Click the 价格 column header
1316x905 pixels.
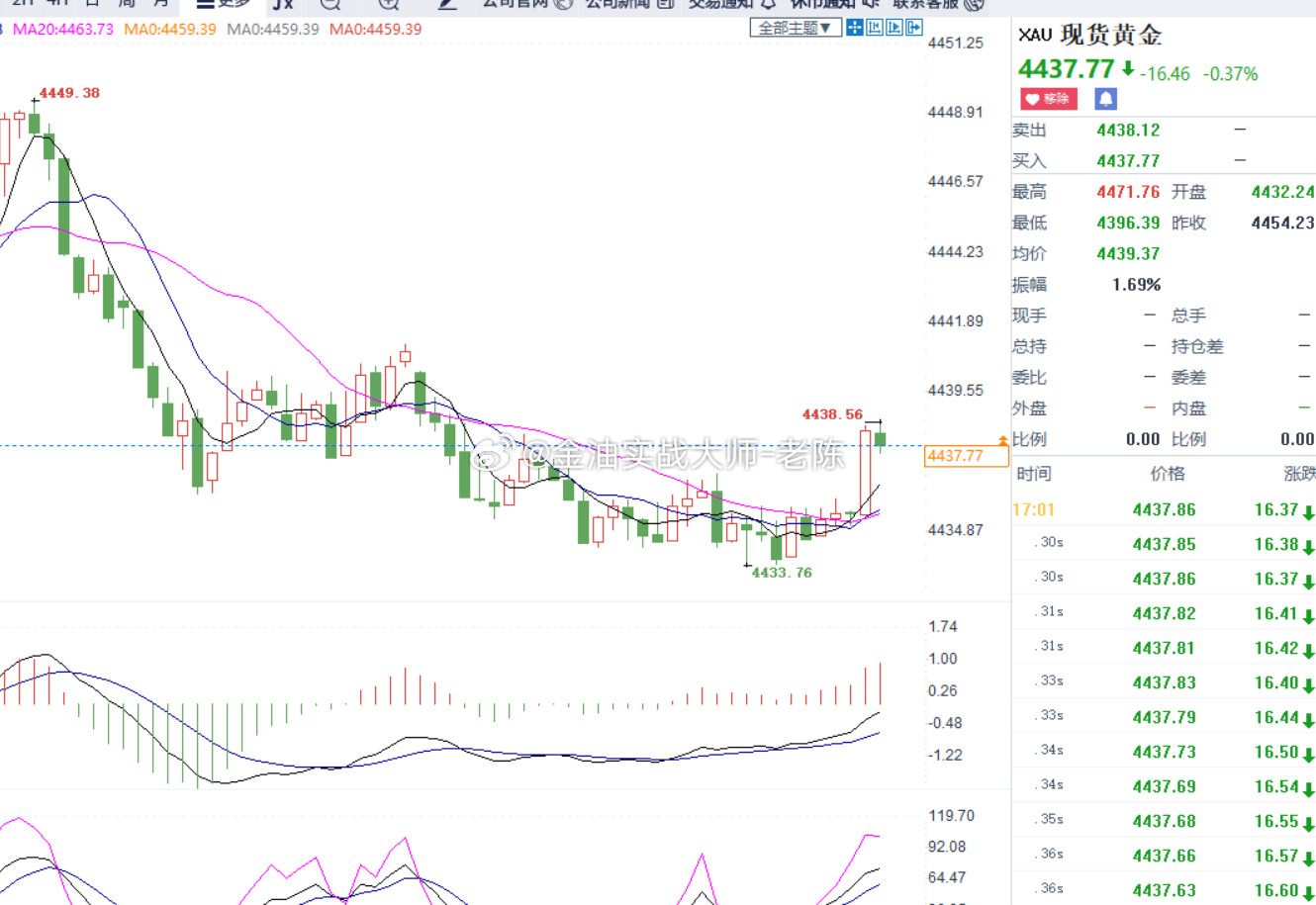[1168, 474]
